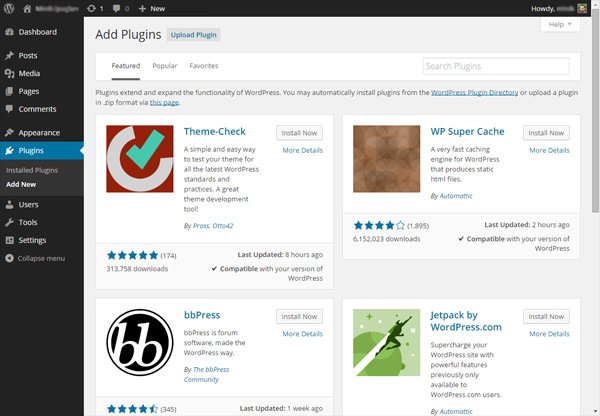Open WP Super Cache thumbnail image
Image resolution: width=600 pixels, height=416 pixels.
click(x=386, y=159)
